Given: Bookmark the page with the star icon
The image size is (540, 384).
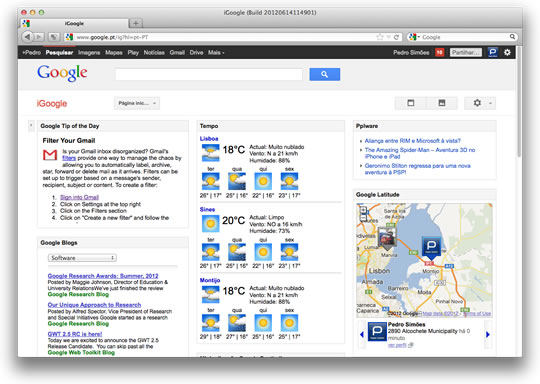Looking at the screenshot, I should [x=380, y=37].
